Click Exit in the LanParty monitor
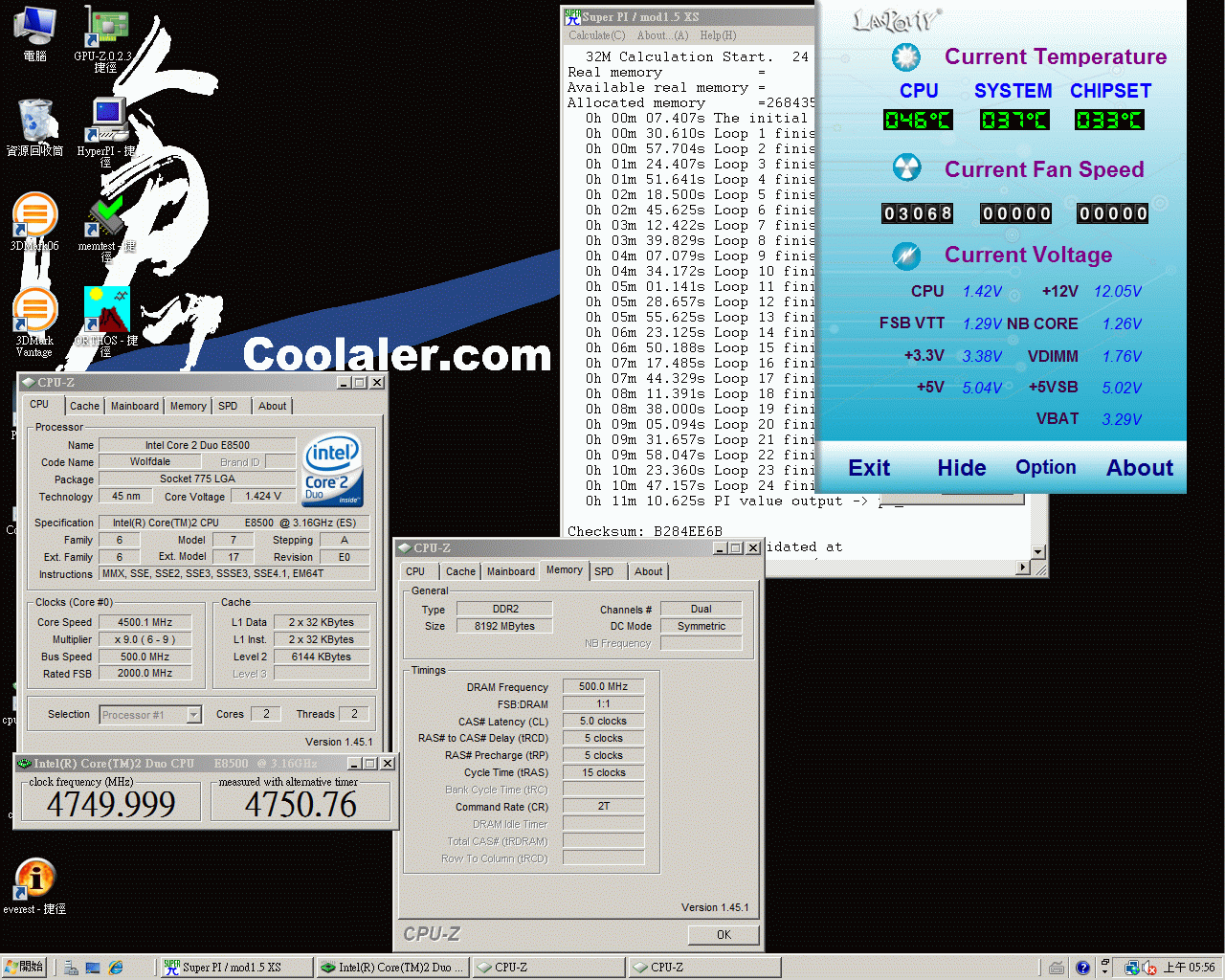 click(x=869, y=468)
